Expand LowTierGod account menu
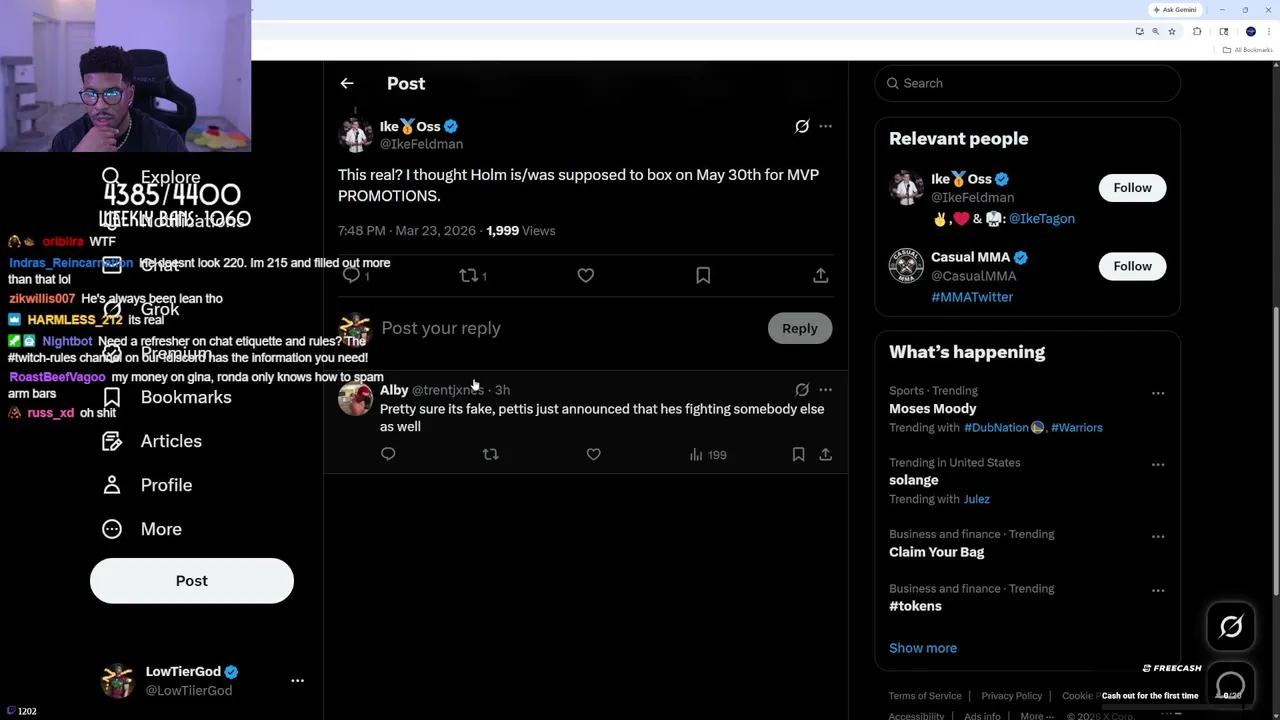 pyautogui.click(x=297, y=680)
